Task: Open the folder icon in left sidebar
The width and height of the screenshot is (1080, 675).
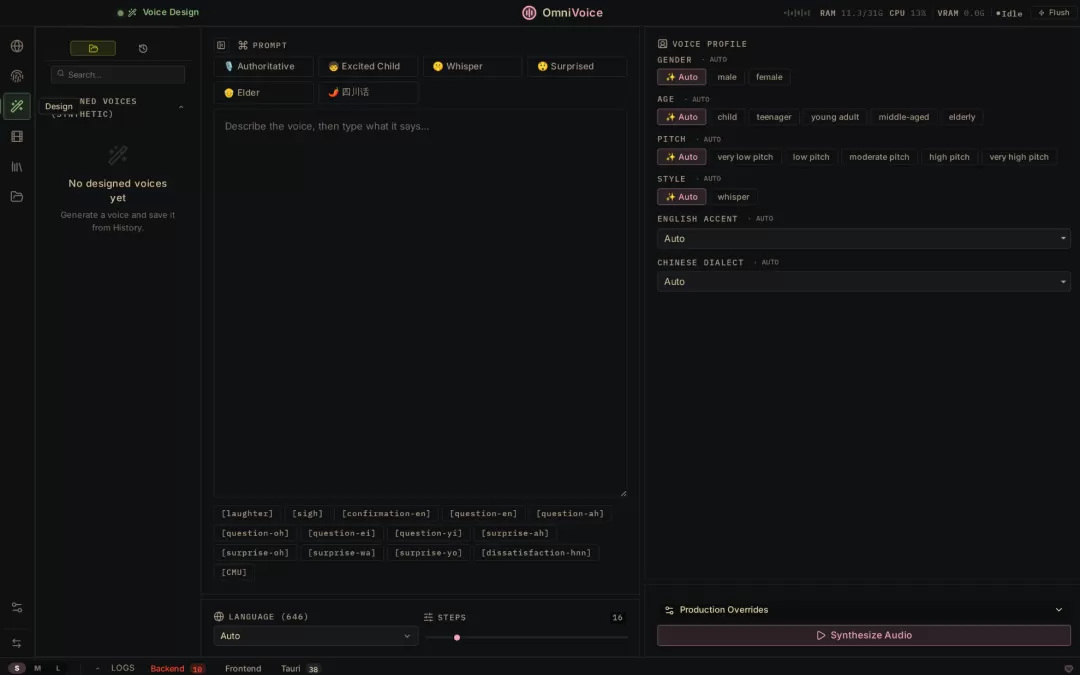Action: (x=17, y=197)
